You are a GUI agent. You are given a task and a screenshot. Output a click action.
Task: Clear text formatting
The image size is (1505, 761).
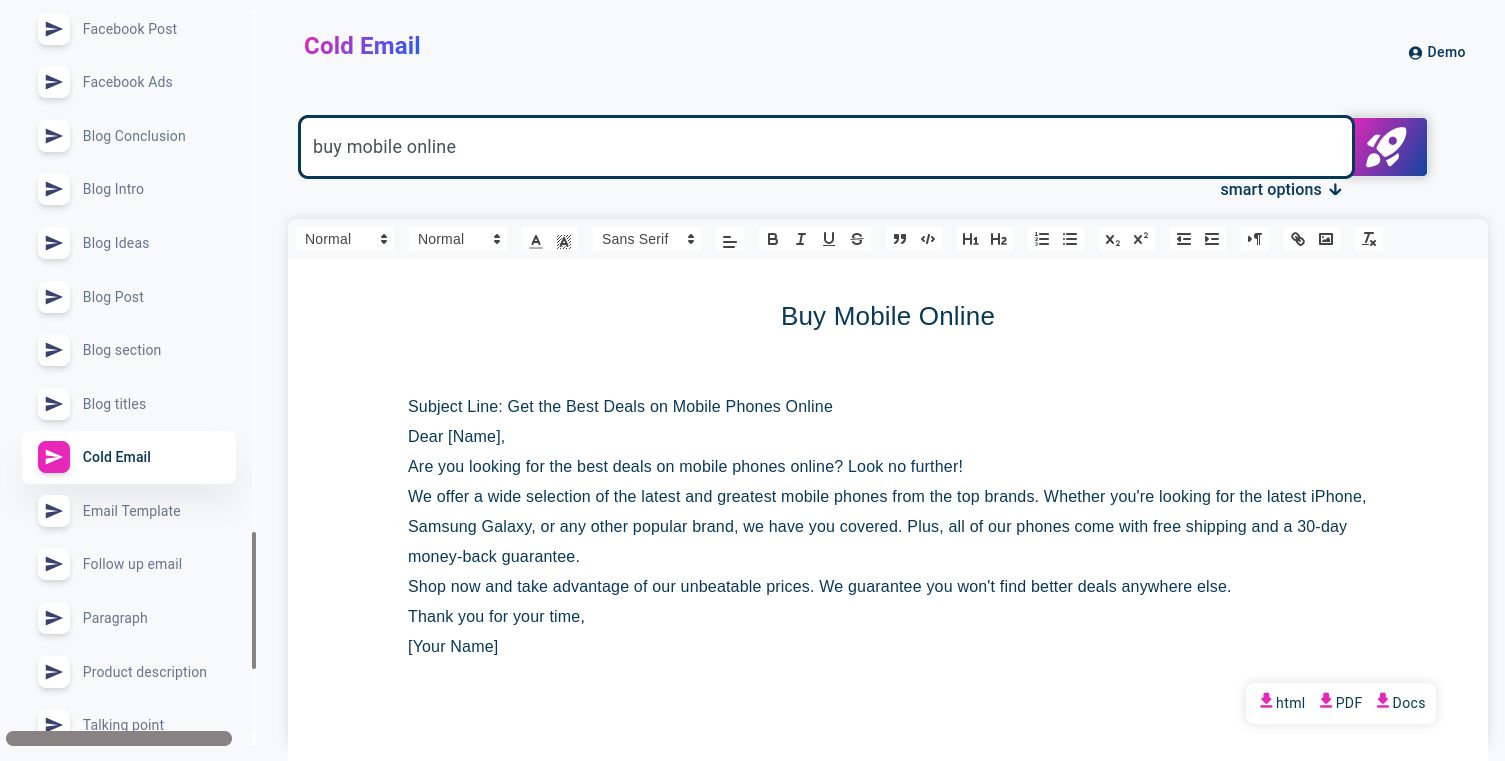click(1370, 239)
